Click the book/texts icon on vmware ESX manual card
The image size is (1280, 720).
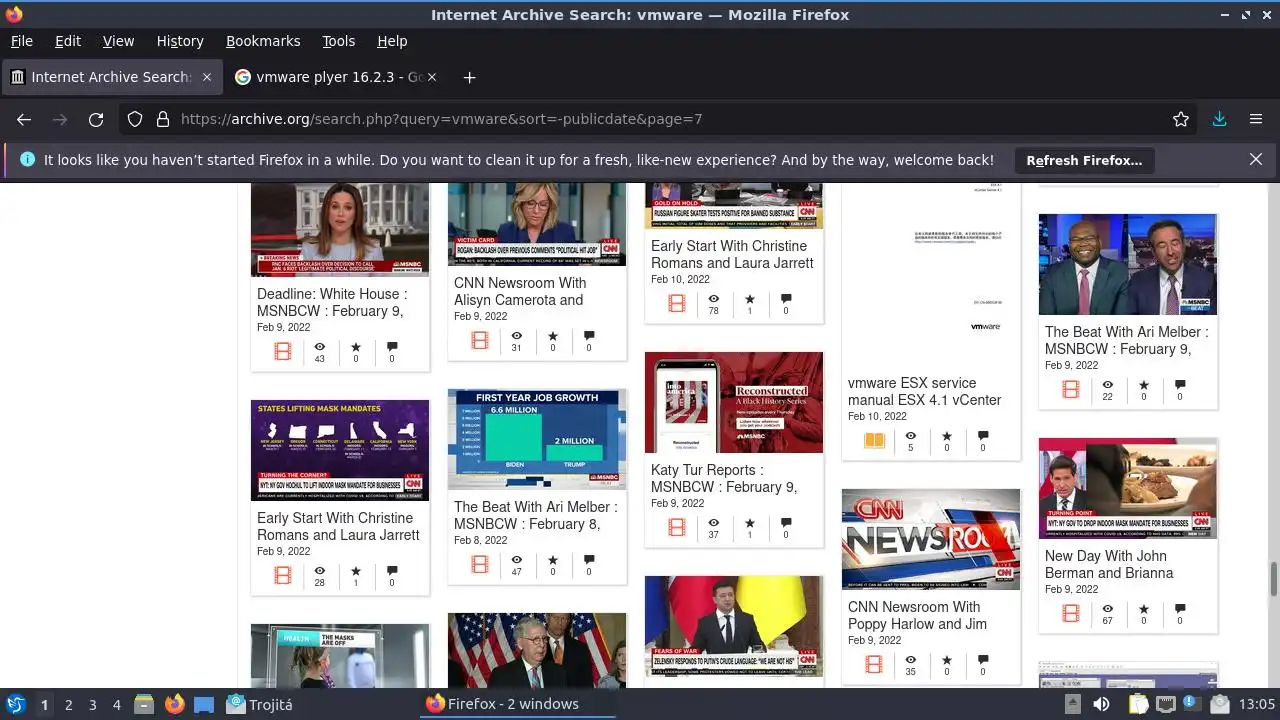point(874,440)
